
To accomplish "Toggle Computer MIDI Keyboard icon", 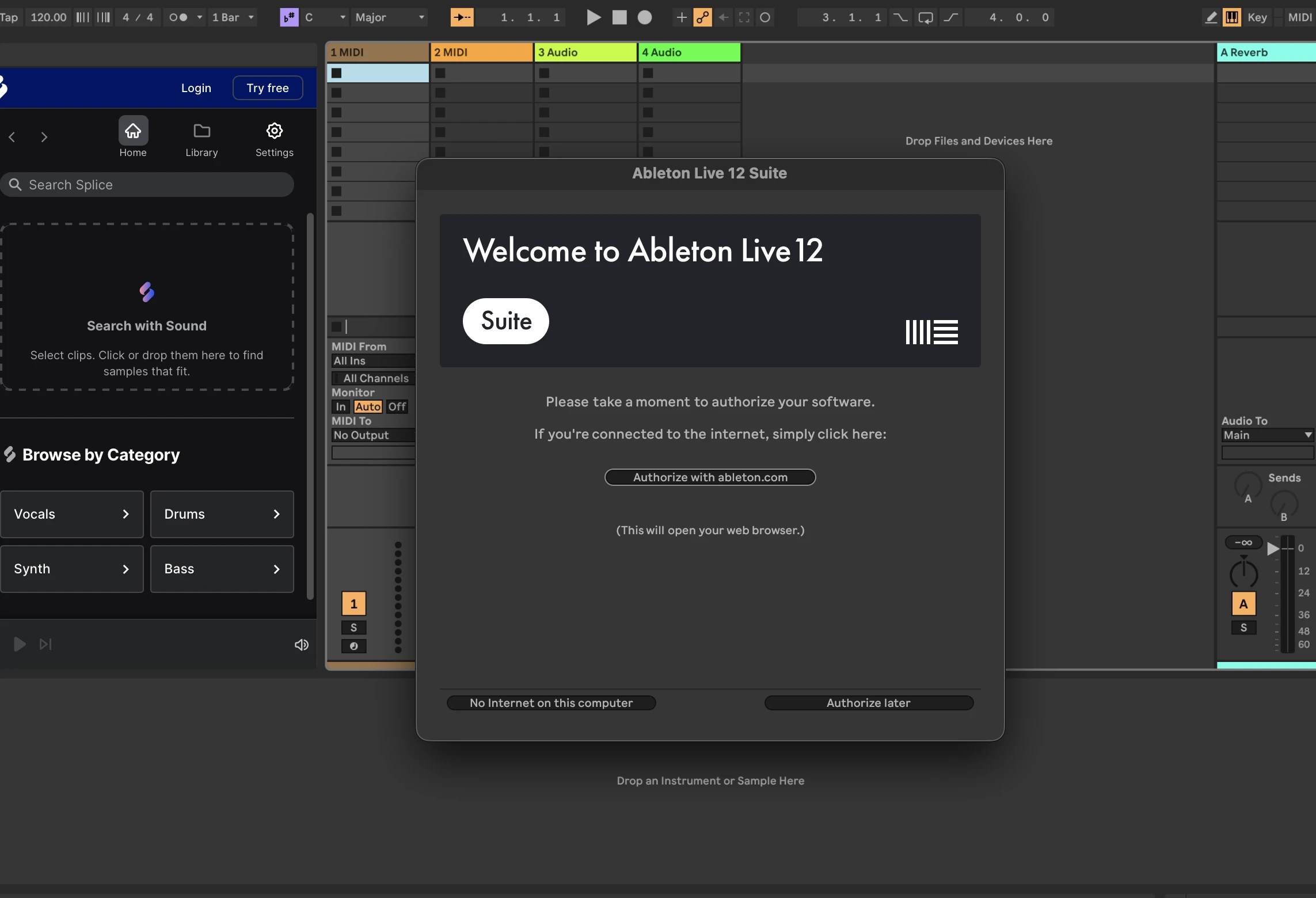I will [x=1232, y=17].
